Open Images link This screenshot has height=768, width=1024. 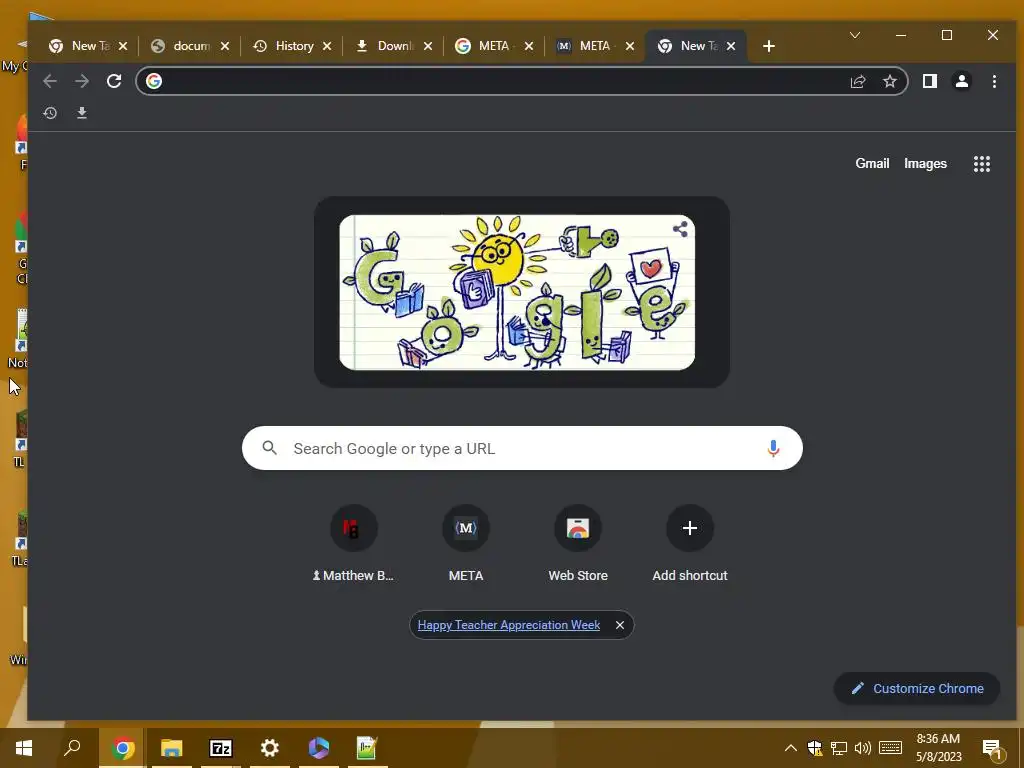point(925,164)
